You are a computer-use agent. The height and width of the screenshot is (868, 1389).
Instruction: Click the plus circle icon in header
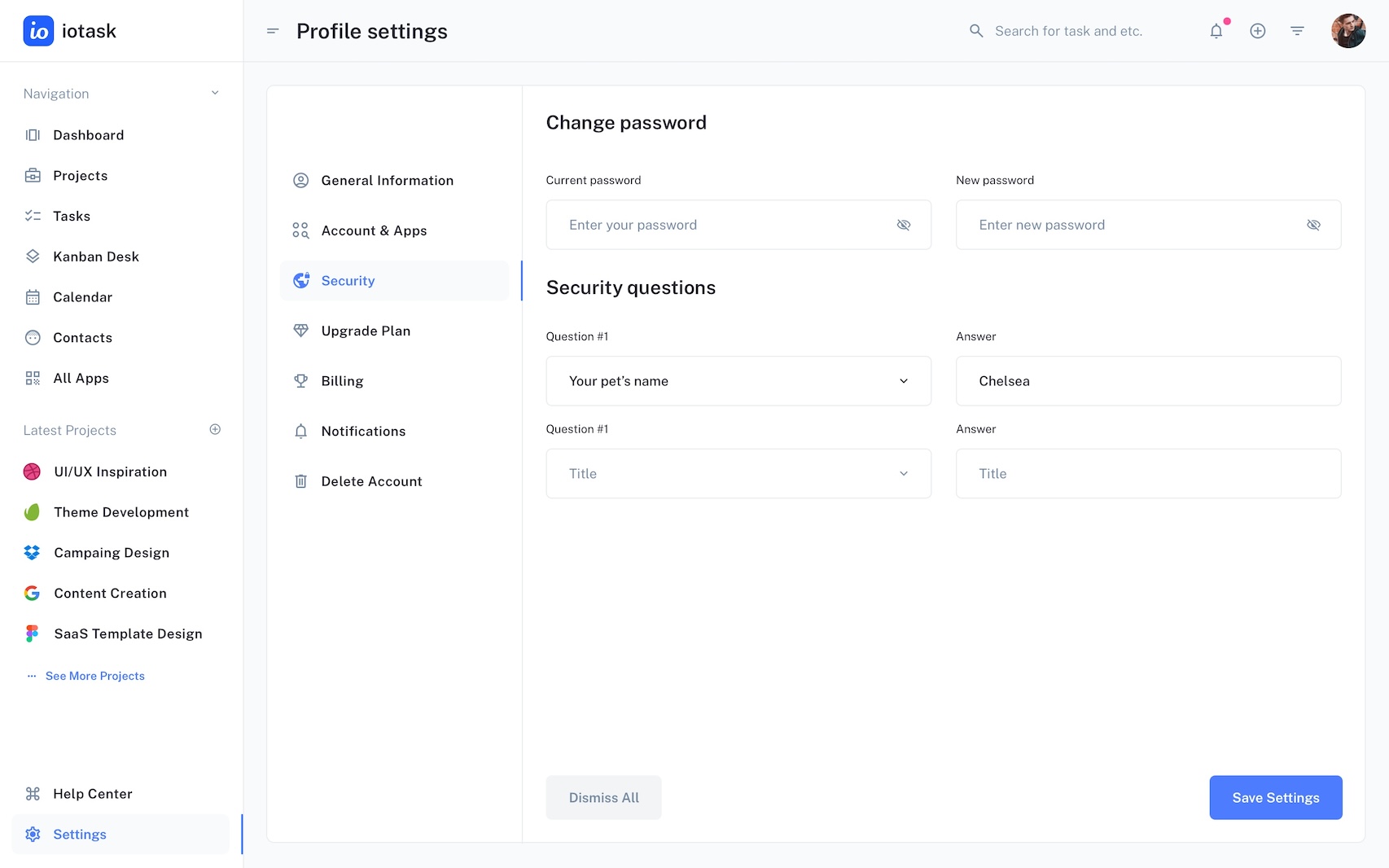(x=1258, y=31)
